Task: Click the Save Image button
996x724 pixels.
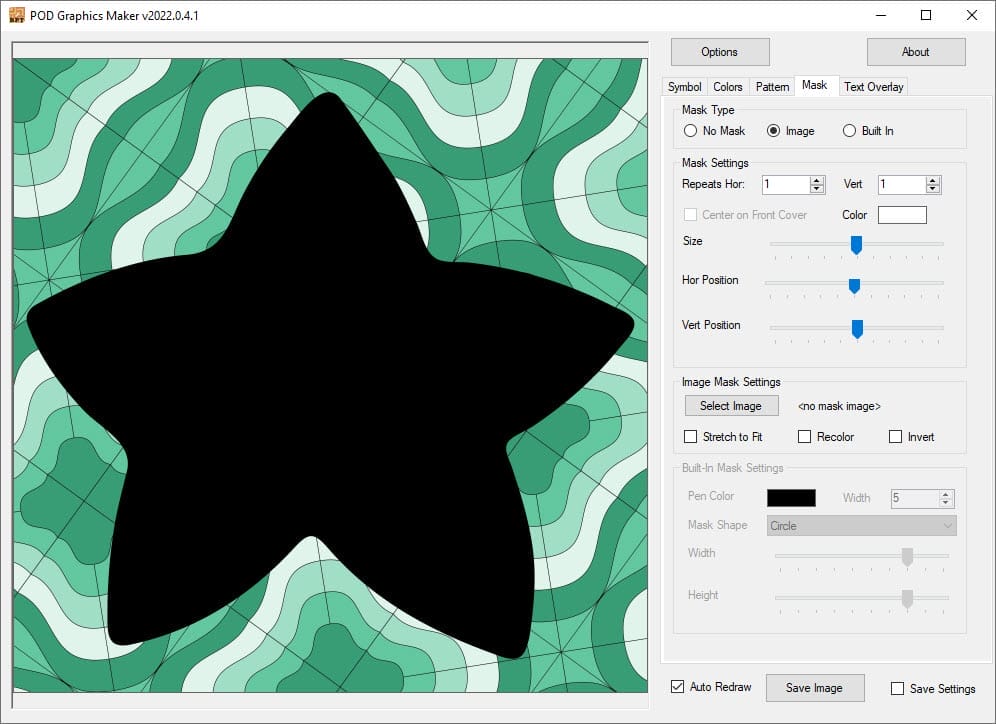Action: [x=814, y=688]
